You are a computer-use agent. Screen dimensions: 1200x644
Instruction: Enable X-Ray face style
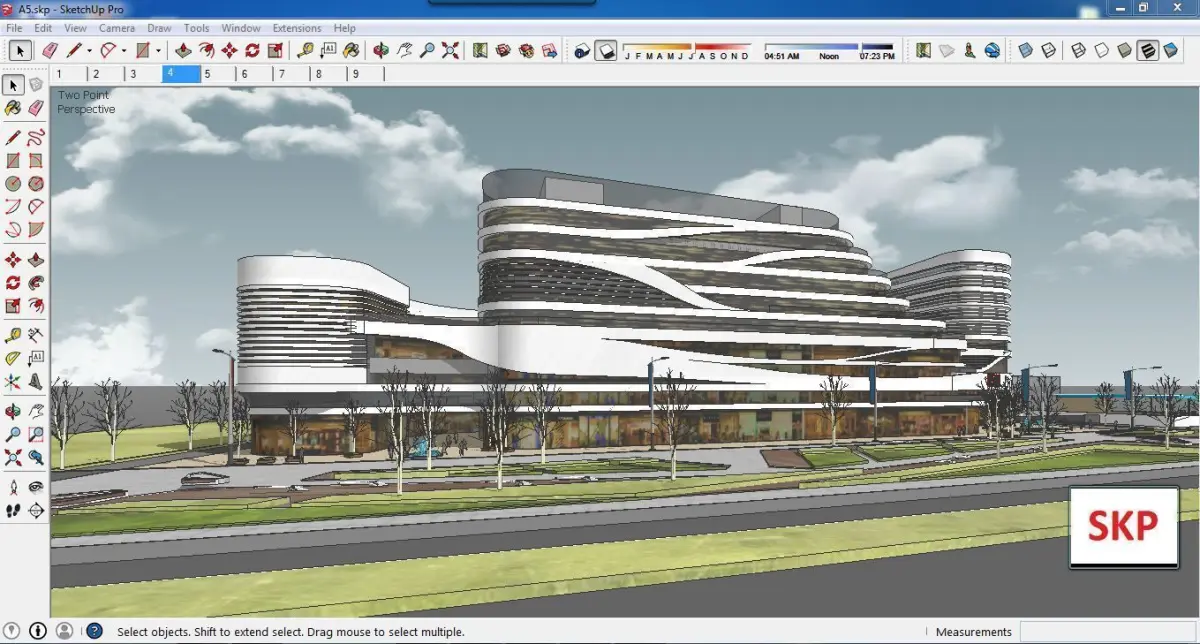click(x=1025, y=50)
